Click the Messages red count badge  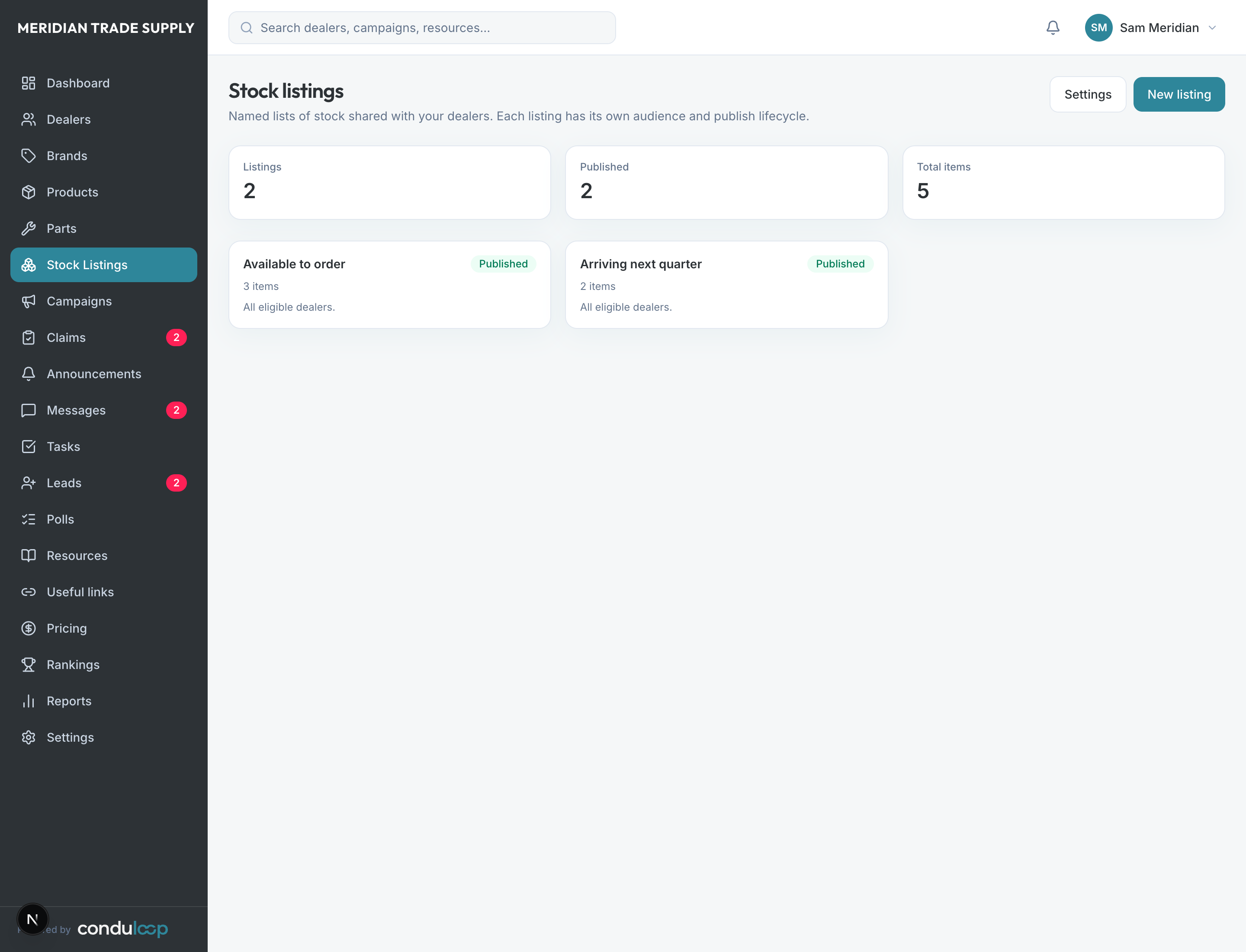point(176,410)
